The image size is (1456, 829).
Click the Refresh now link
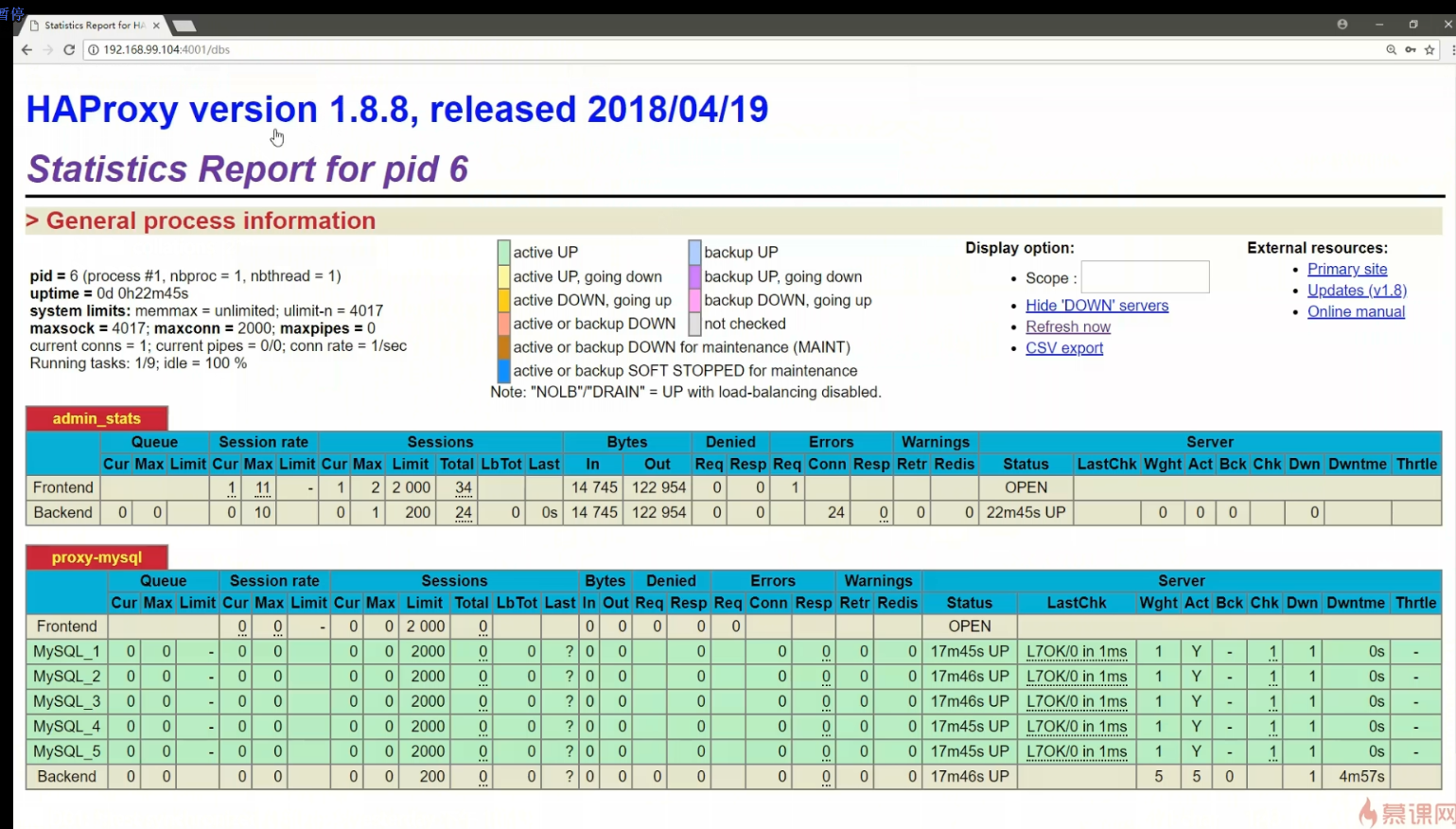point(1068,326)
